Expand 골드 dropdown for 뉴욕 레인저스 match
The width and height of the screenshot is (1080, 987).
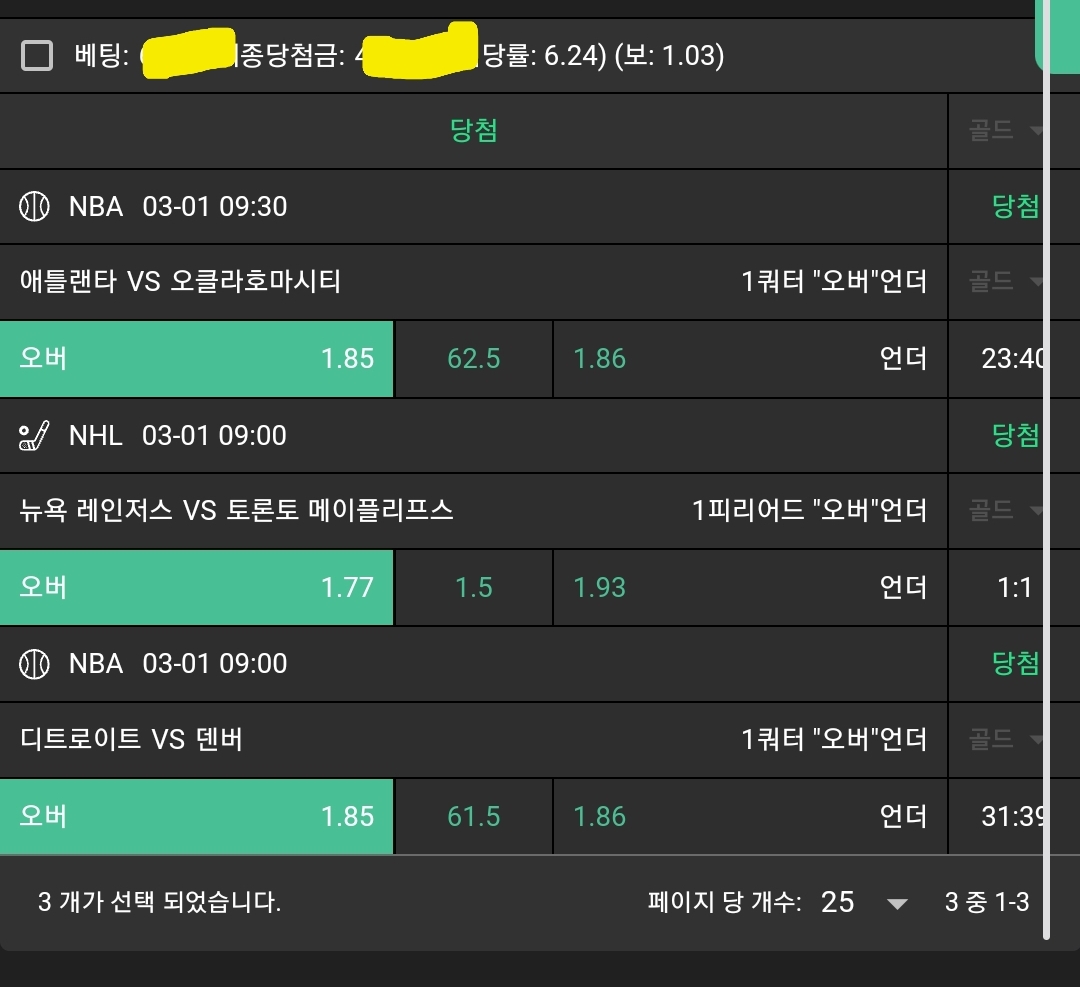click(x=1005, y=511)
